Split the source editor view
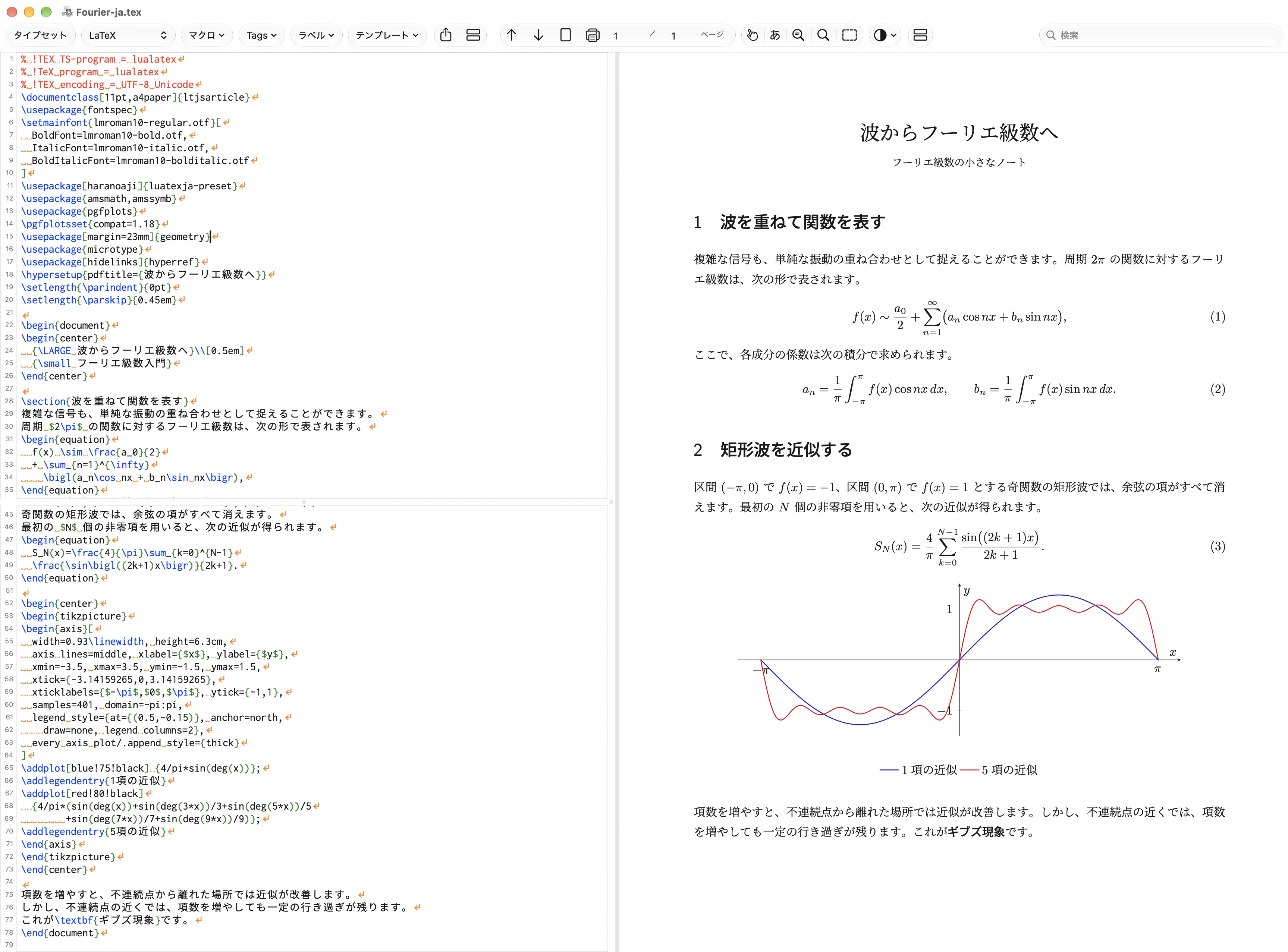This screenshot has width=1288, height=952. click(473, 35)
